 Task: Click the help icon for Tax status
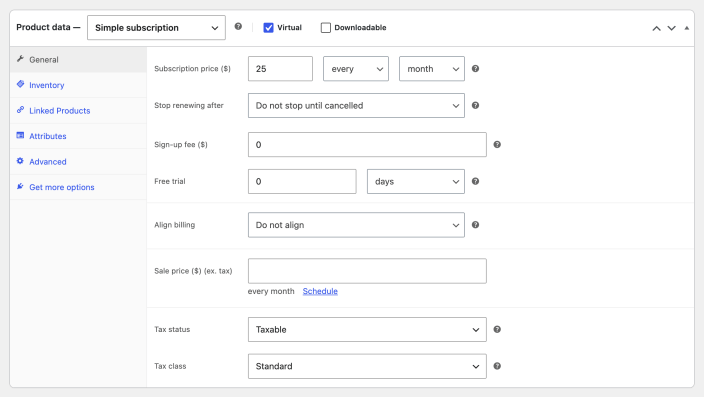[497, 330]
